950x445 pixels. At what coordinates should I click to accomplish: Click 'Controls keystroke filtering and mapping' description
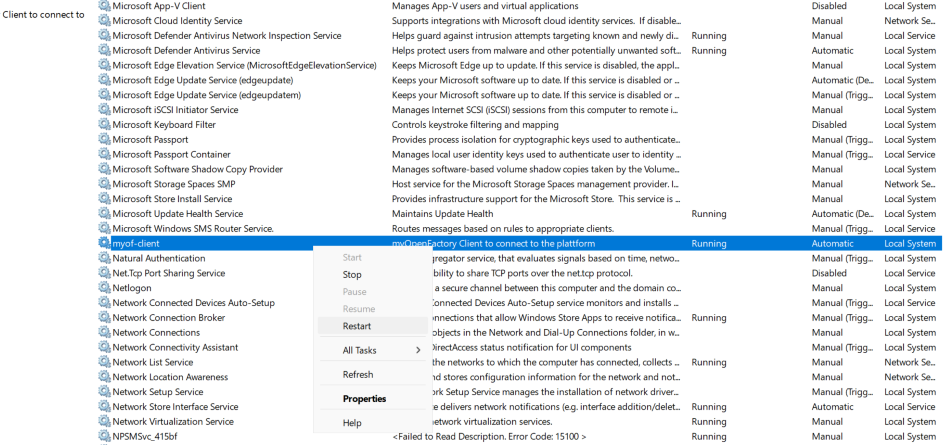click(x=475, y=125)
